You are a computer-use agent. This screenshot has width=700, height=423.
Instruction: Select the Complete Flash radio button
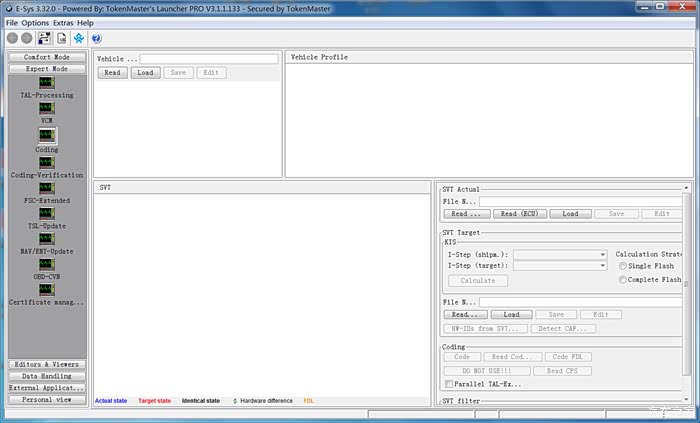(x=622, y=280)
